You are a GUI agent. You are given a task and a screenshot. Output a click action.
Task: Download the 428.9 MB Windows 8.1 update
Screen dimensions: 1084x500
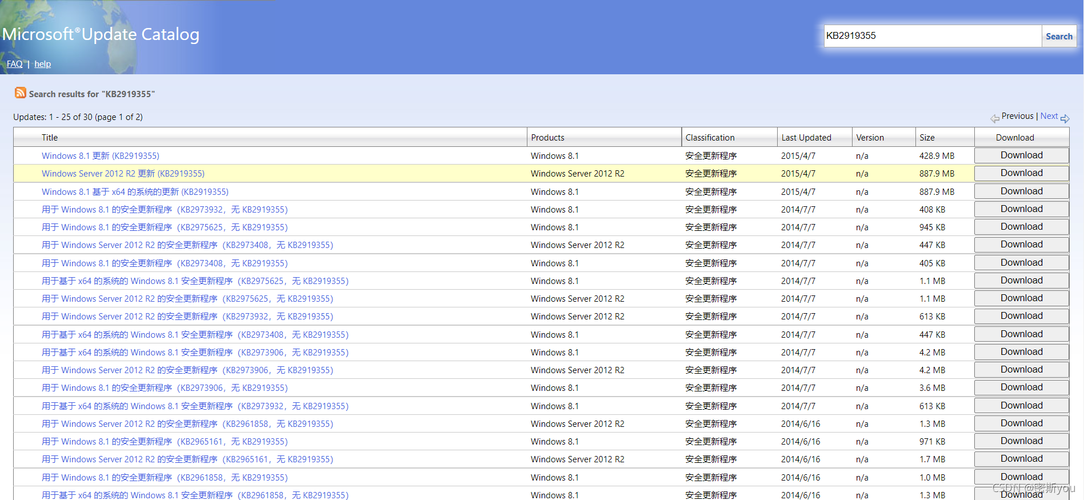(x=1021, y=156)
